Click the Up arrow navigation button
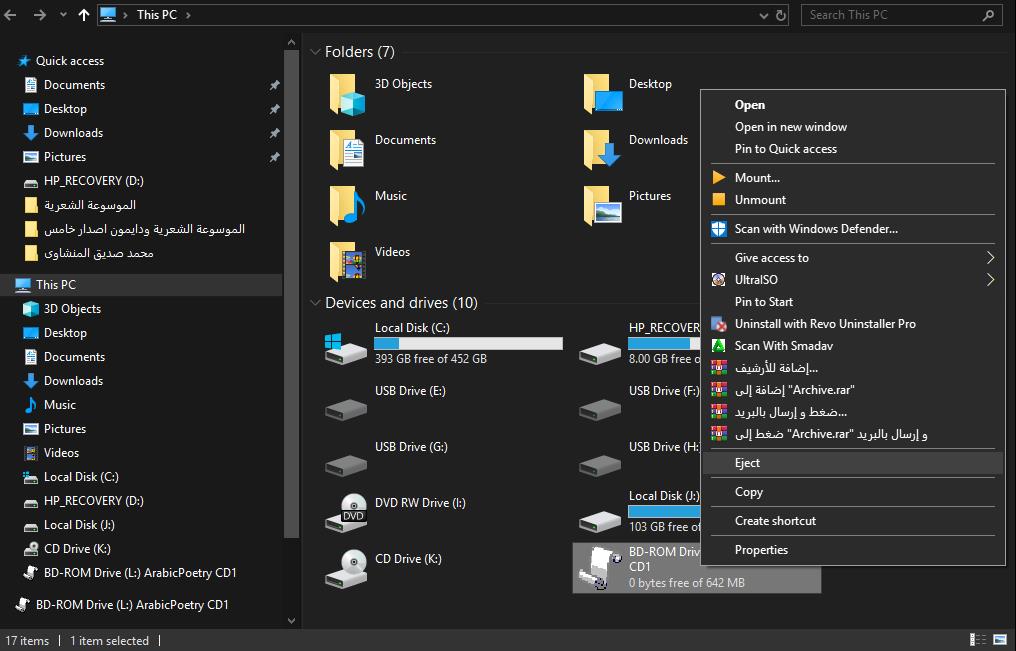 [x=83, y=15]
